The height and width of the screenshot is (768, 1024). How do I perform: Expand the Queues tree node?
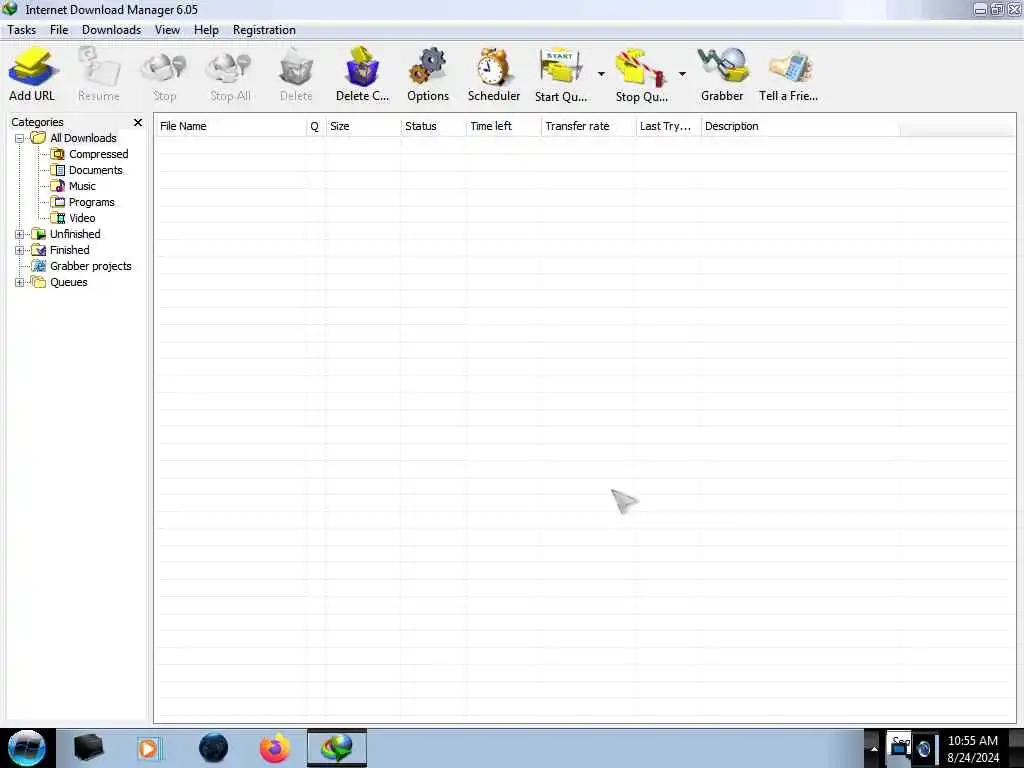pos(20,283)
